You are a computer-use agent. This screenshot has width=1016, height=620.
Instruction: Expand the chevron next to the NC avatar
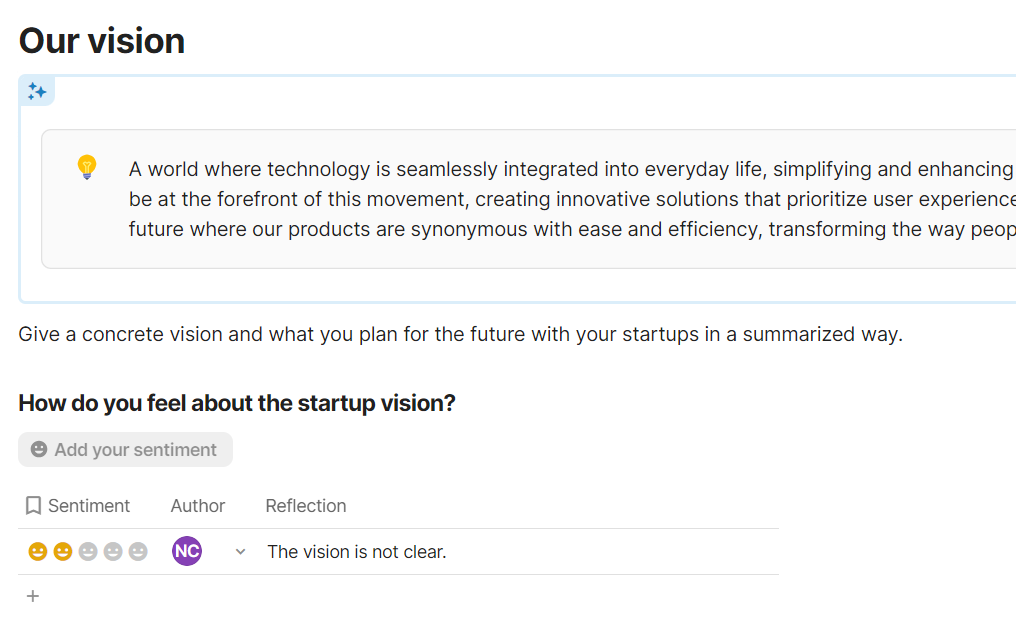pyautogui.click(x=240, y=552)
